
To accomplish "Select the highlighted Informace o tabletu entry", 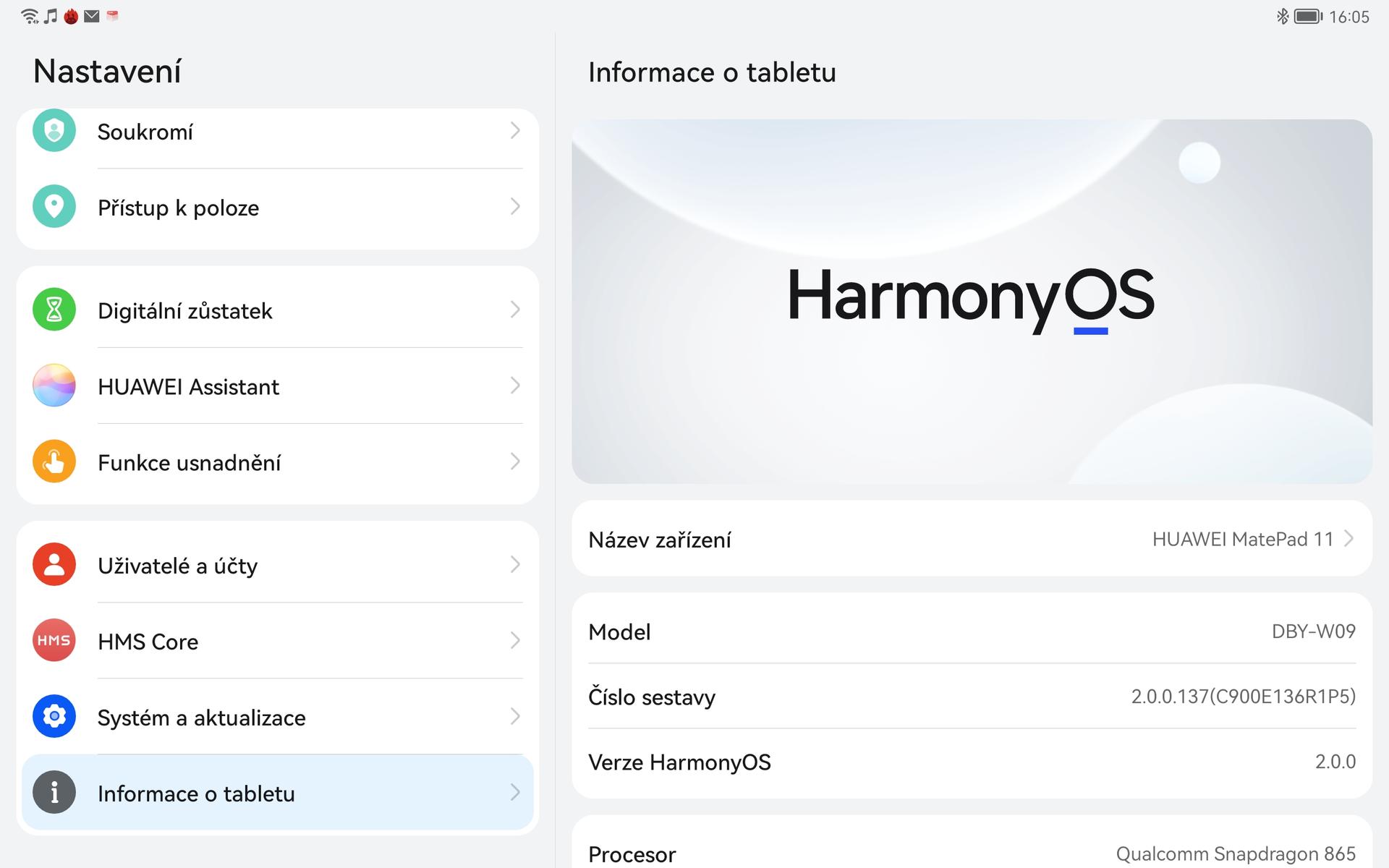I will pos(277,792).
